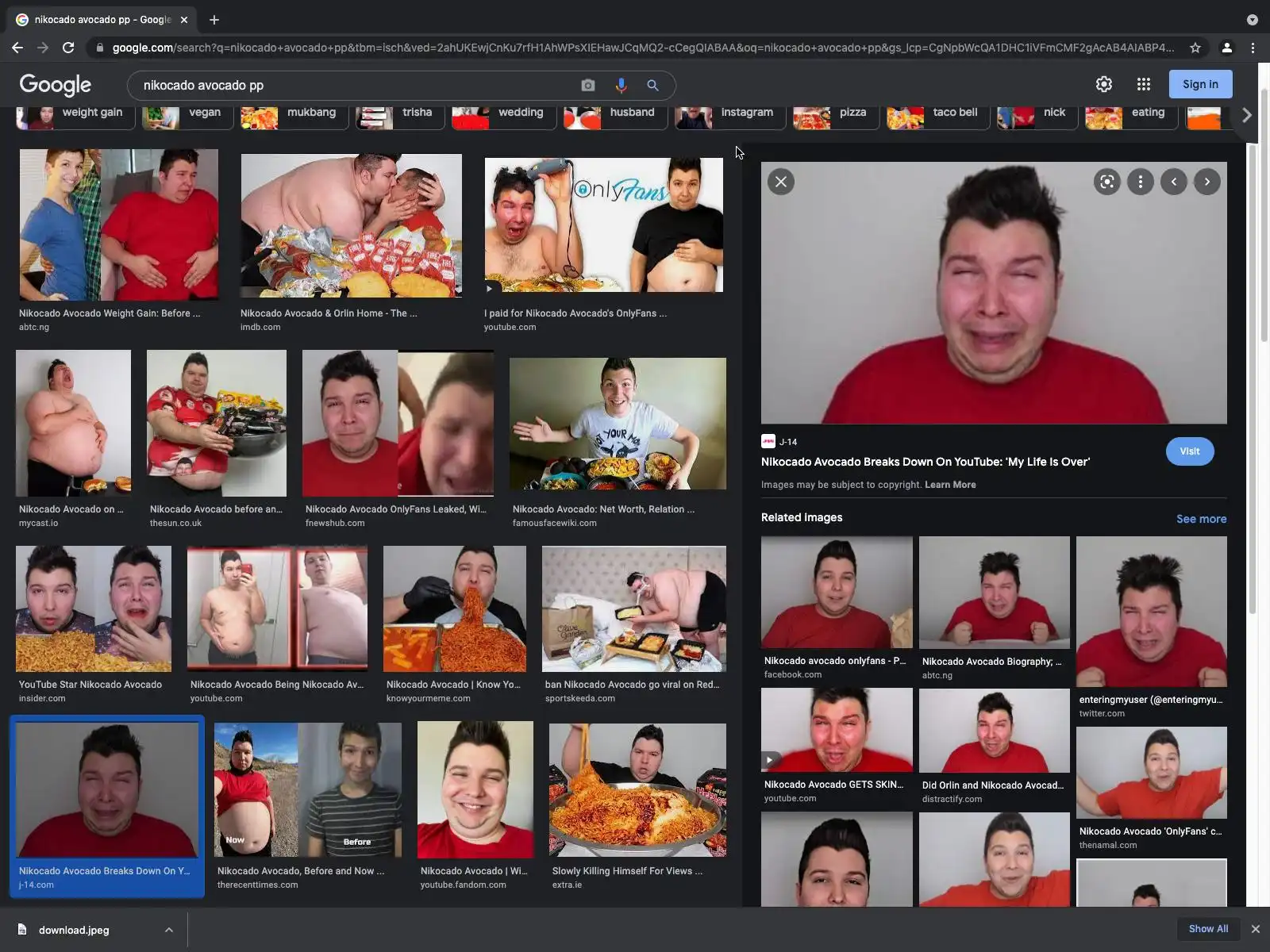Go forward in browser history
1270x952 pixels.
pos(43,48)
